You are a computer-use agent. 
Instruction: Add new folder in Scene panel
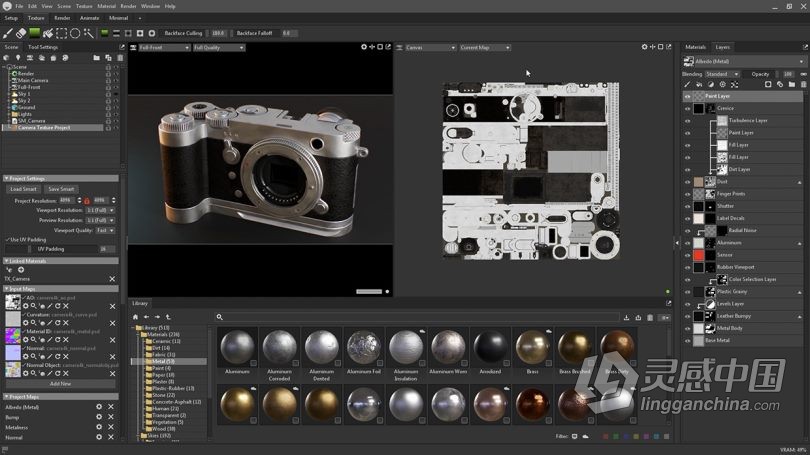click(x=97, y=58)
